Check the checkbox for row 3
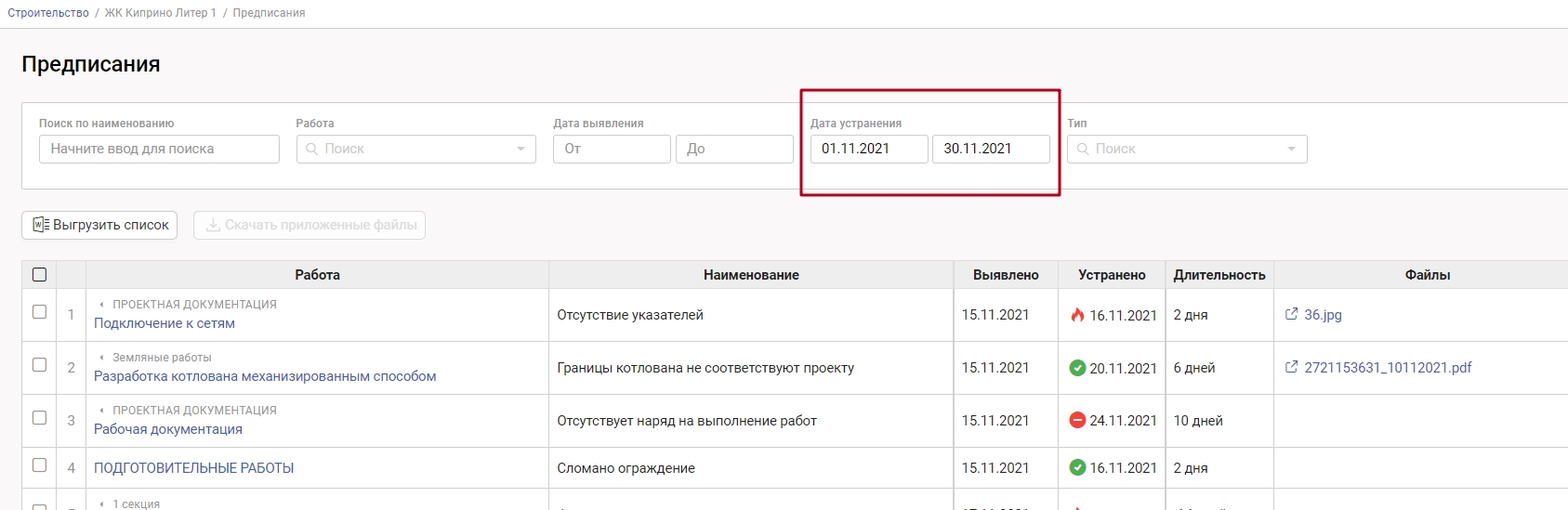The image size is (1568, 510). (39, 418)
